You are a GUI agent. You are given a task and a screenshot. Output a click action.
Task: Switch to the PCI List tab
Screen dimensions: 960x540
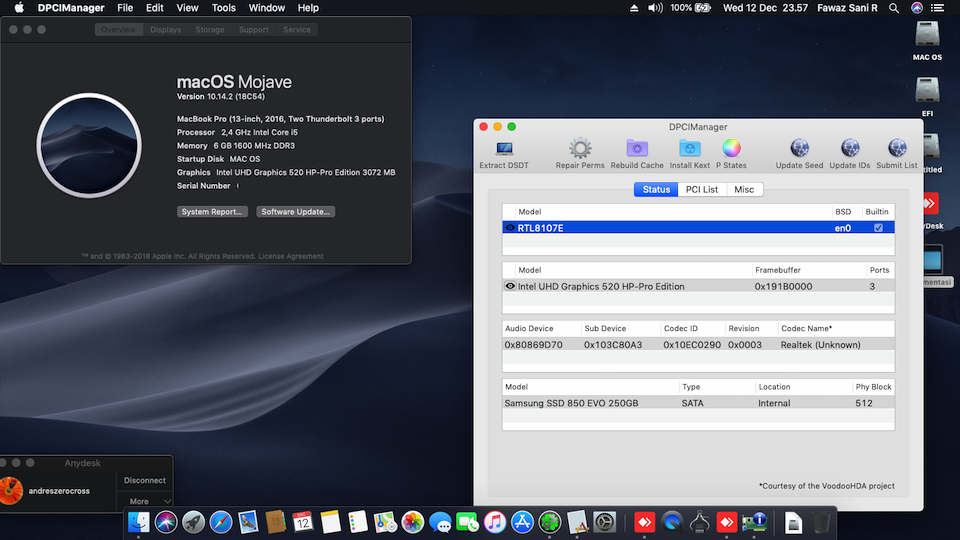click(701, 189)
